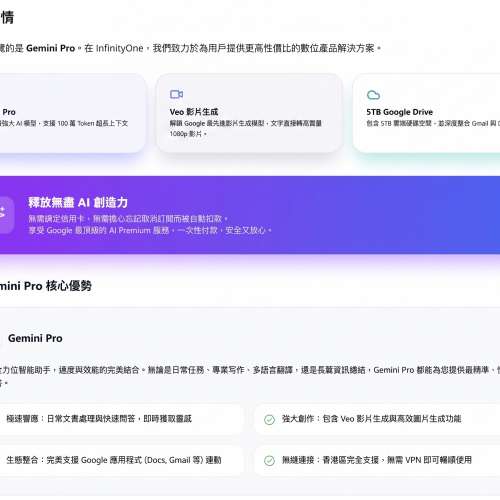Click the cloud icon above 5TB Google Drive

pos(373,95)
